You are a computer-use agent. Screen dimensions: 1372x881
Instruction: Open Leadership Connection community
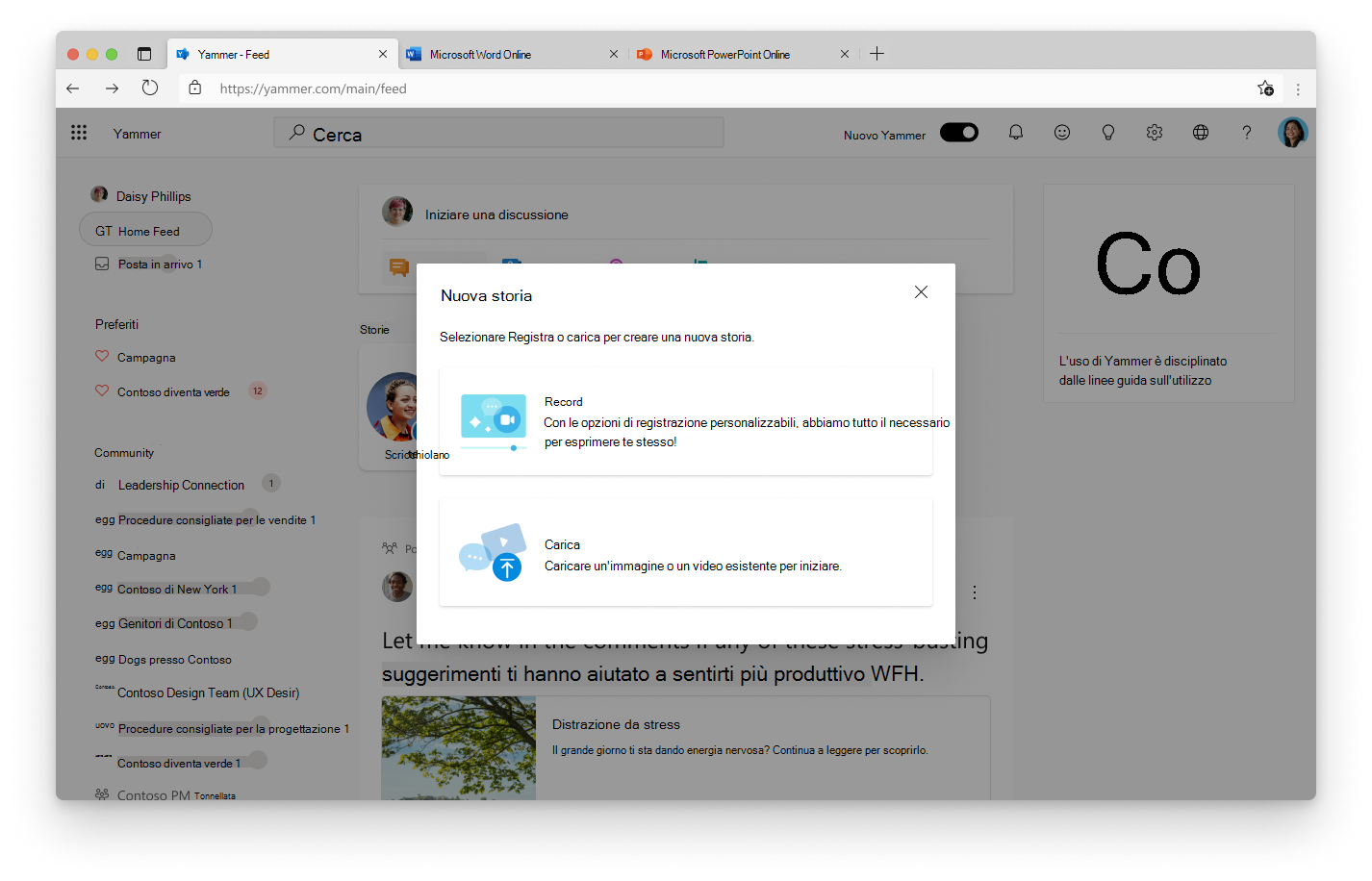click(181, 486)
